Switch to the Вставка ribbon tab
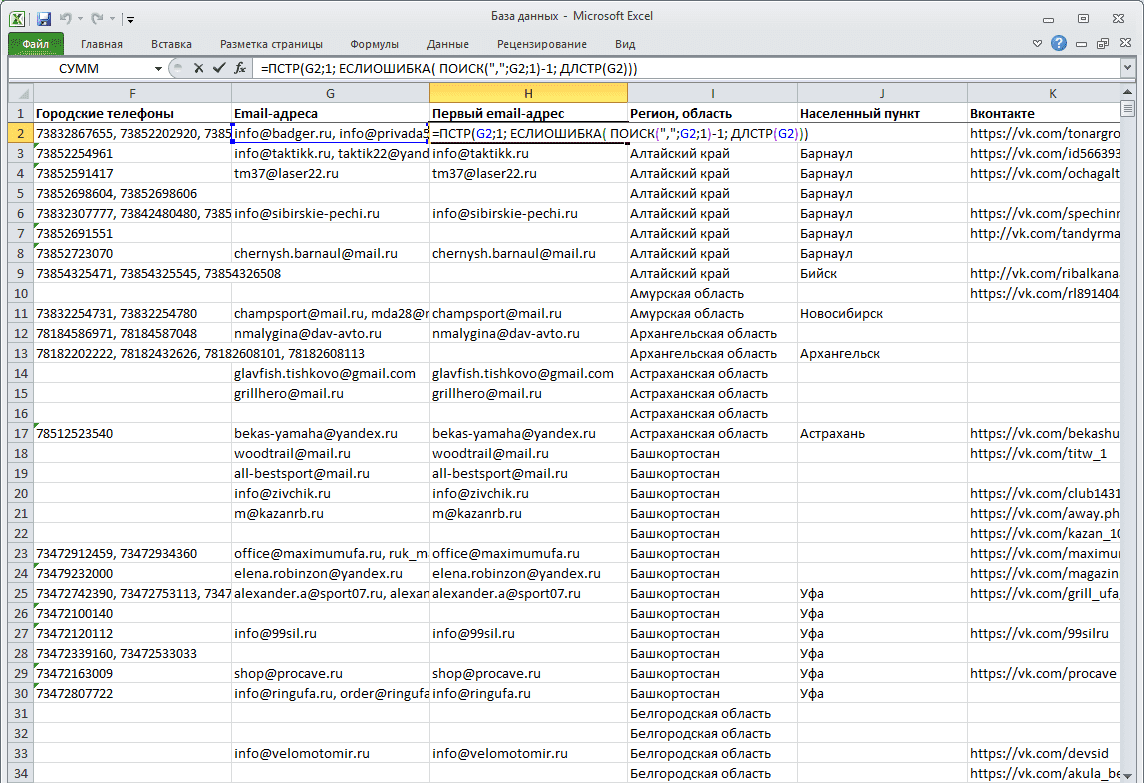The height and width of the screenshot is (783, 1144). coord(171,44)
